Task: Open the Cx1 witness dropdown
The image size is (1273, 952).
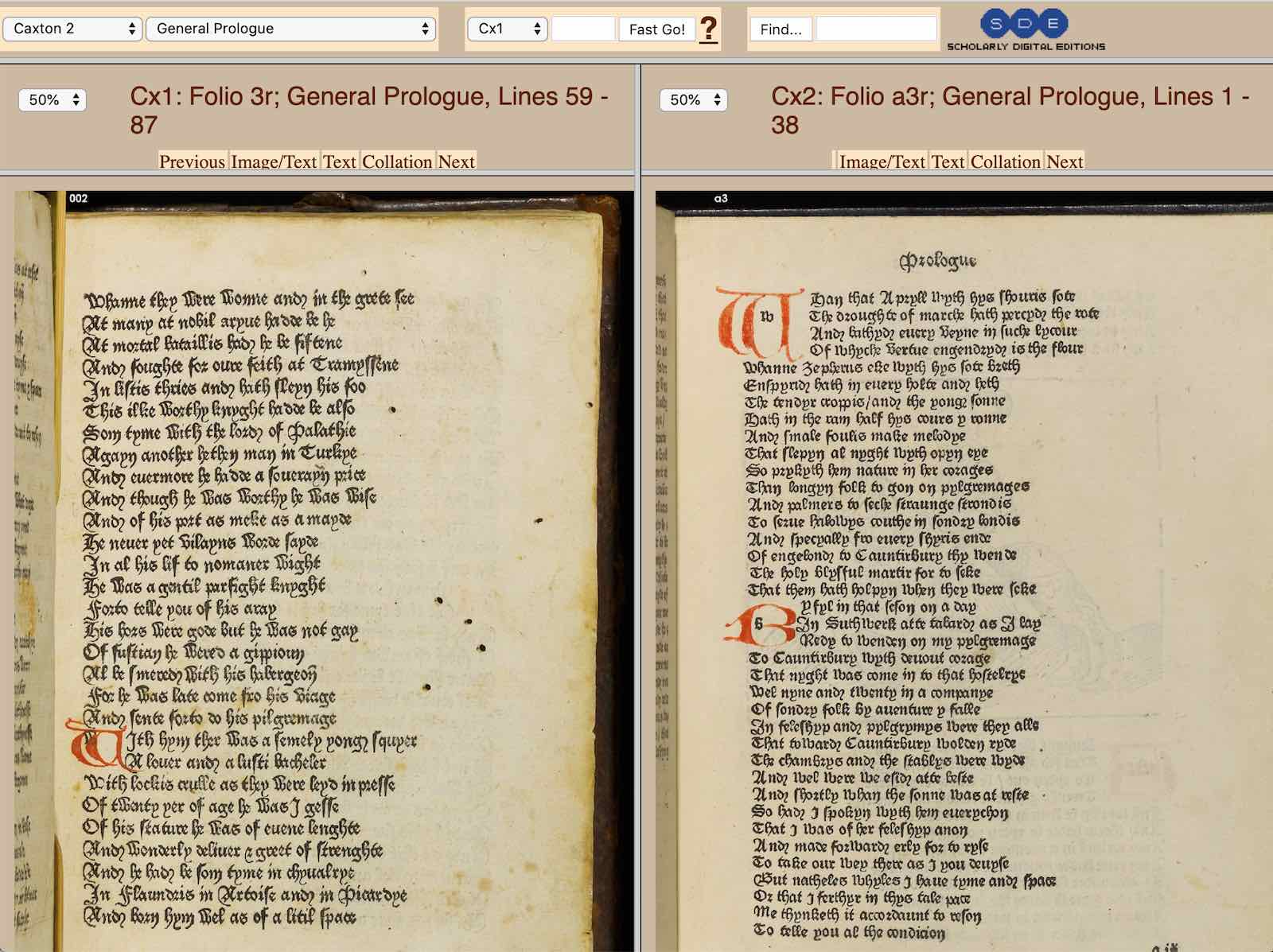Action: [x=508, y=29]
